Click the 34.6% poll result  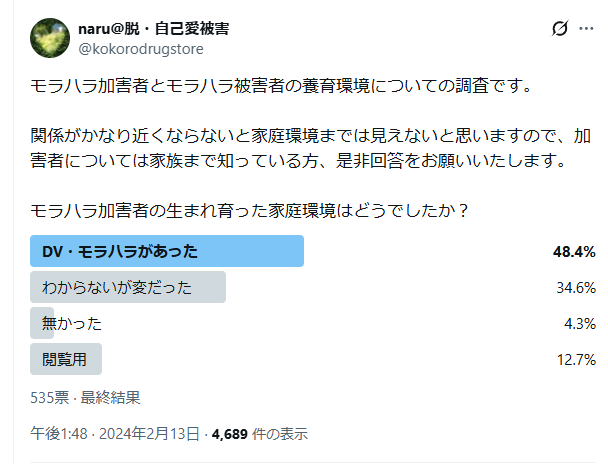point(576,287)
